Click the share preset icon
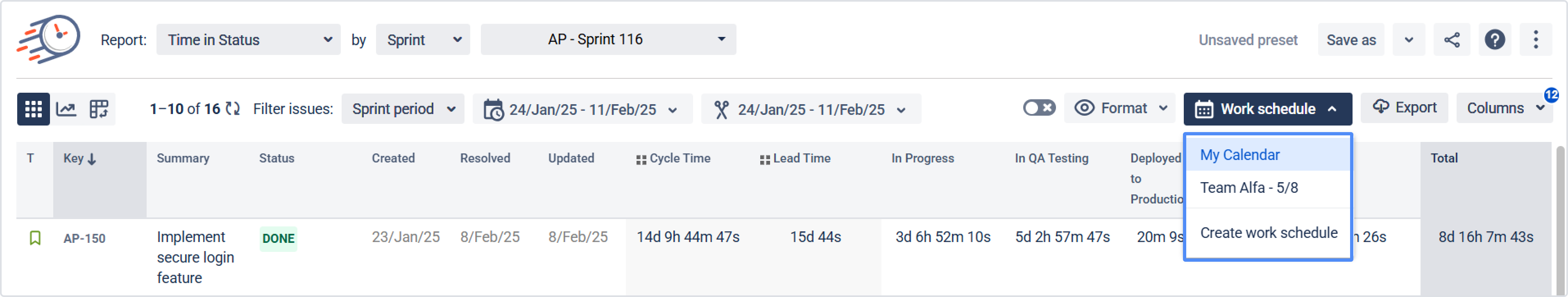This screenshot has height=297, width=1568. (x=1452, y=40)
